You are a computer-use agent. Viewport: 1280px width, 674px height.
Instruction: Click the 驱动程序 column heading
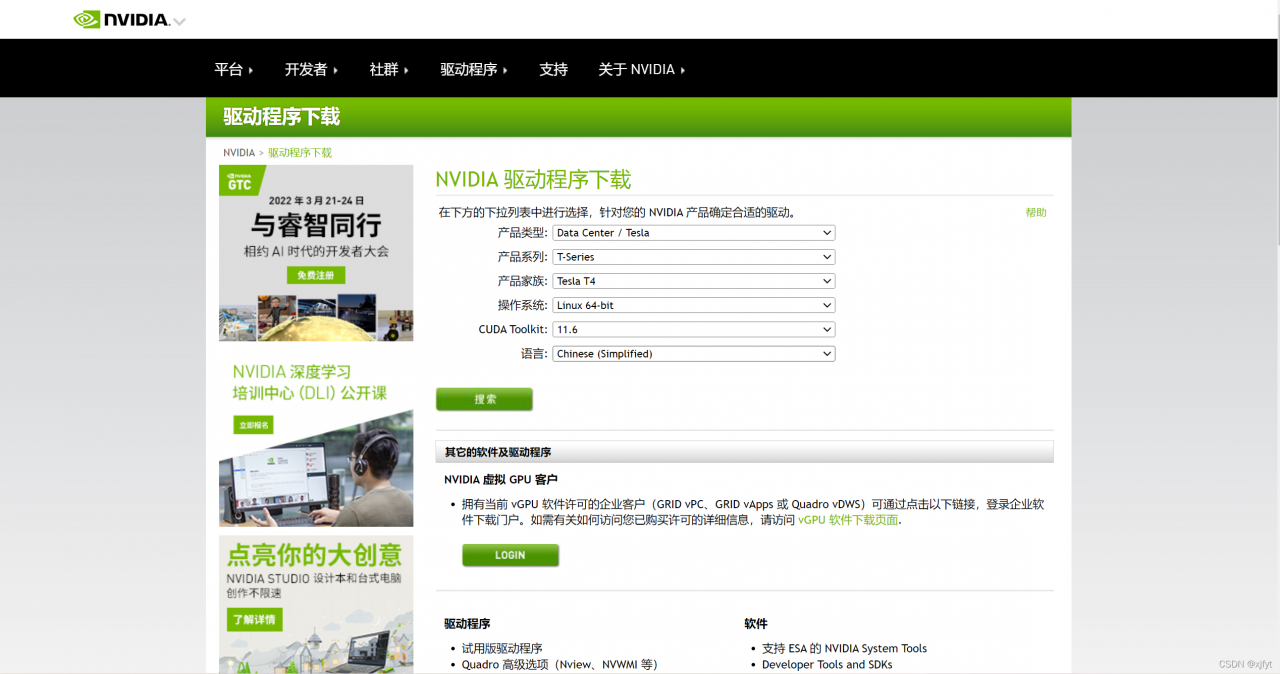click(467, 623)
